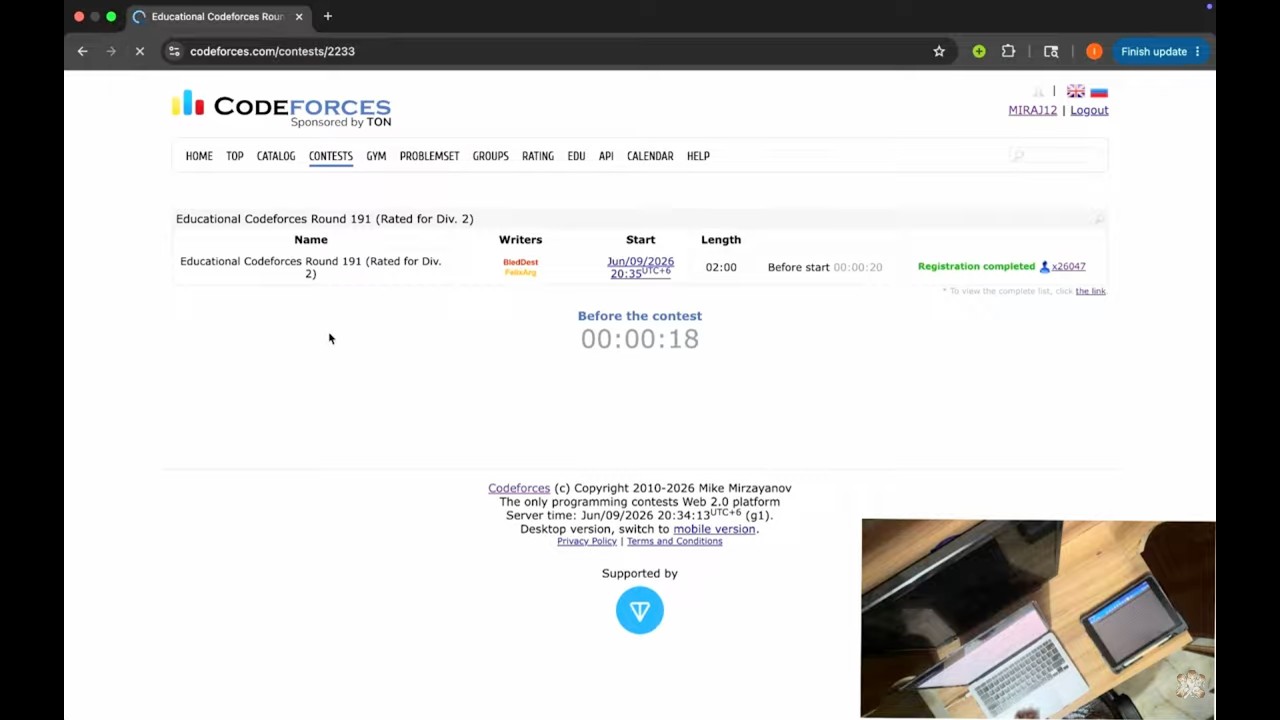Open the HELP menu item
1280x720 pixels.
click(x=698, y=156)
